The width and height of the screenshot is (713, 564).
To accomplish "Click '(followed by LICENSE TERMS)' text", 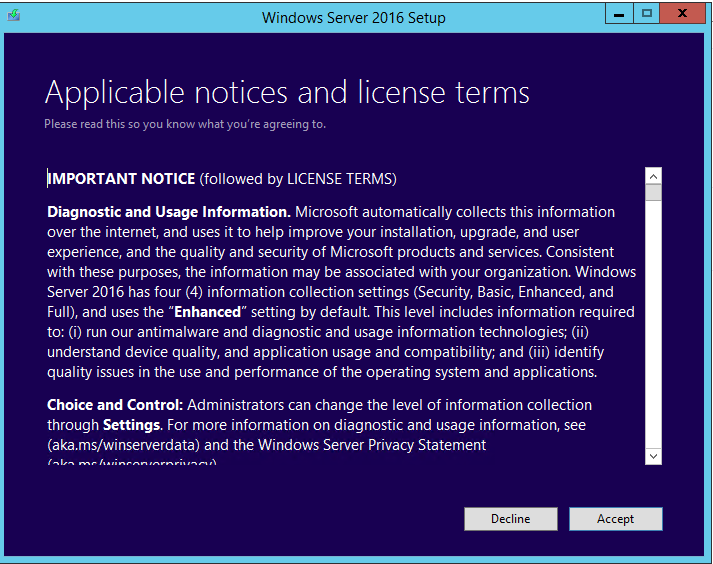I will [298, 179].
